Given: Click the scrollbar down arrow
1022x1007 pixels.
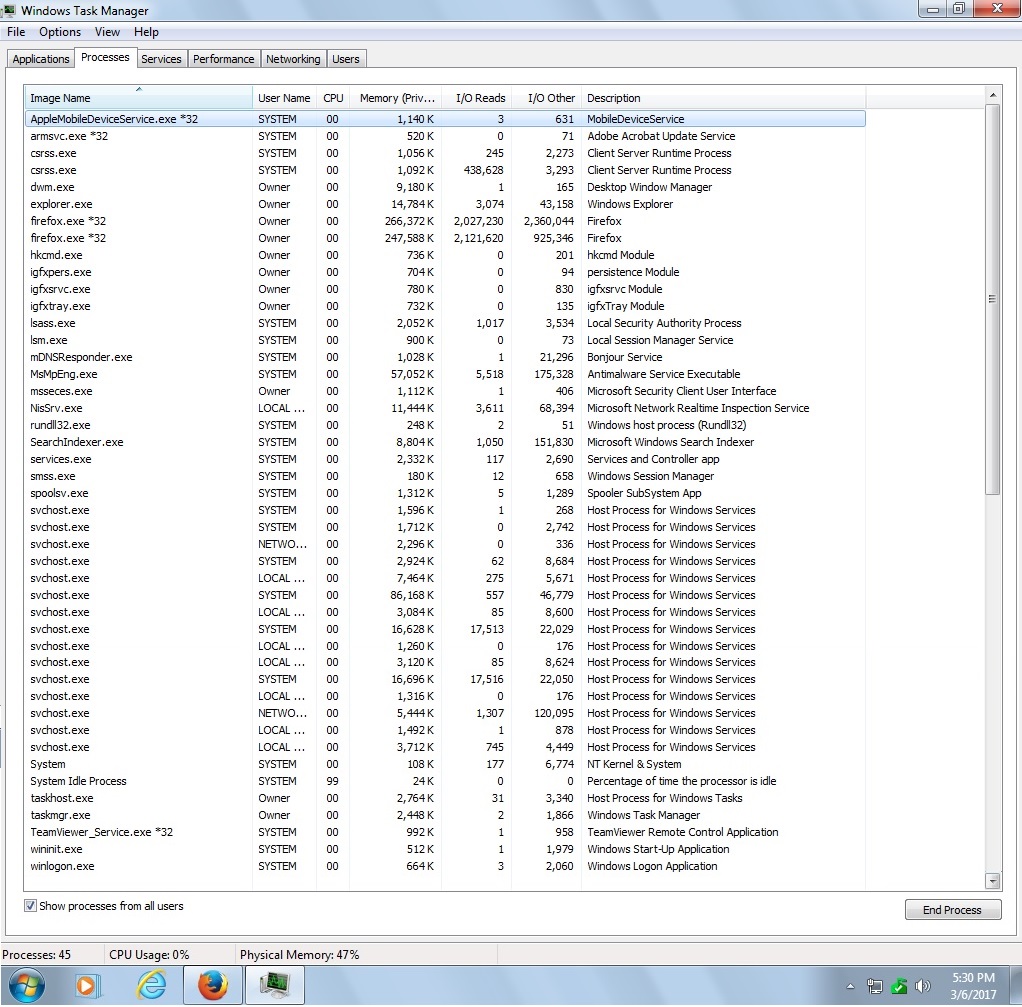Looking at the screenshot, I should [x=993, y=881].
